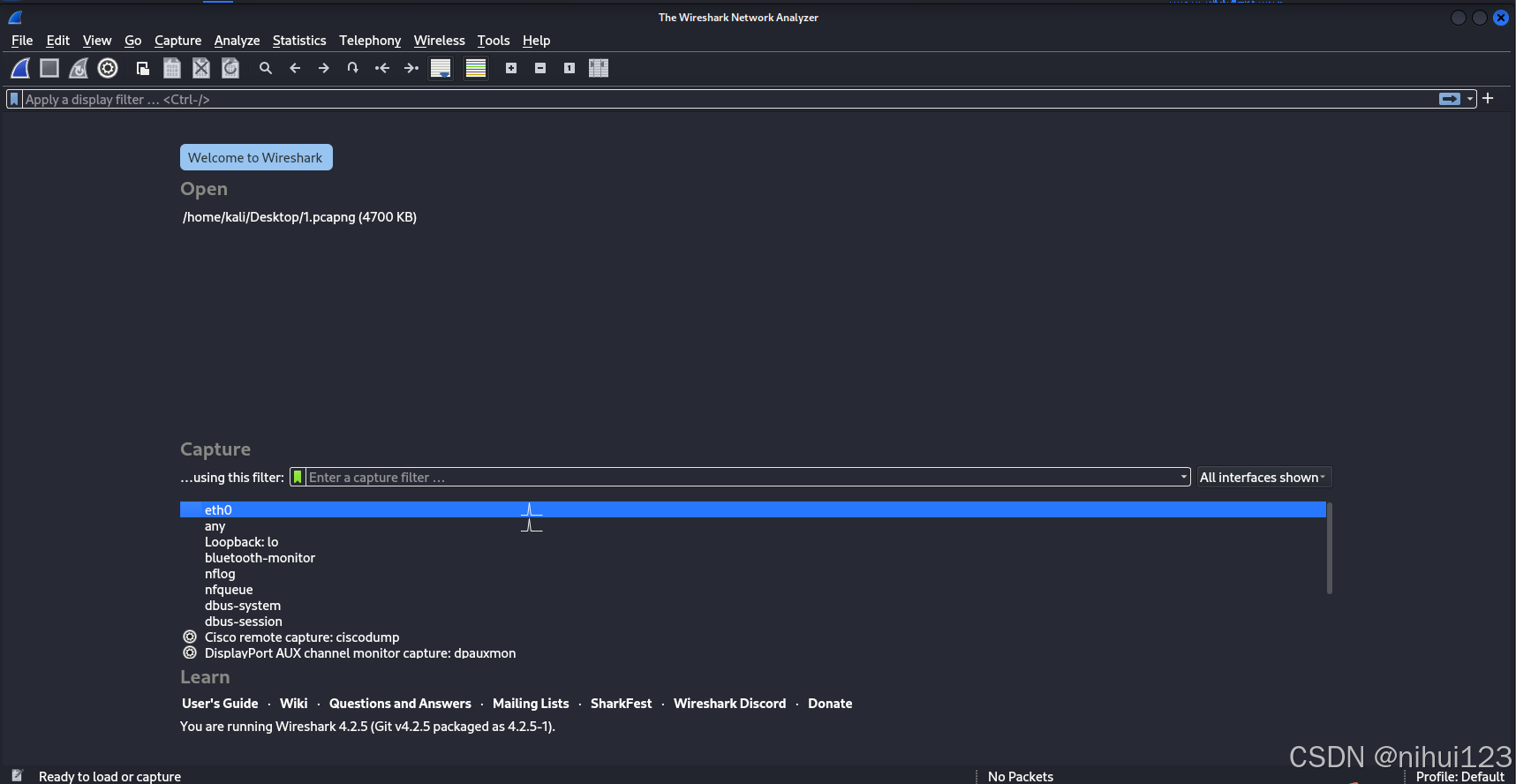Select the dbus-system interface

coord(753,605)
